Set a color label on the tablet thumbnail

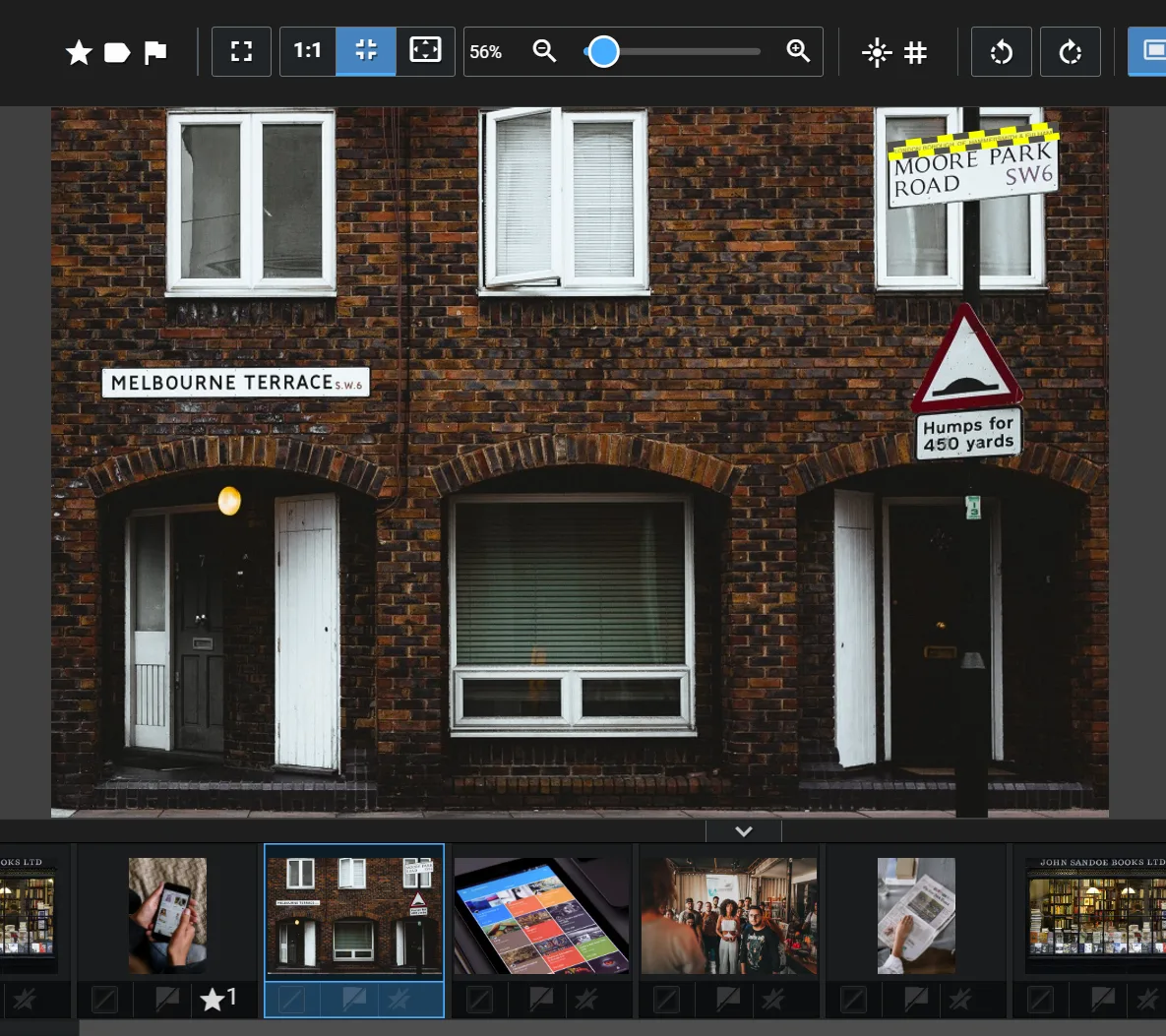point(479,1000)
